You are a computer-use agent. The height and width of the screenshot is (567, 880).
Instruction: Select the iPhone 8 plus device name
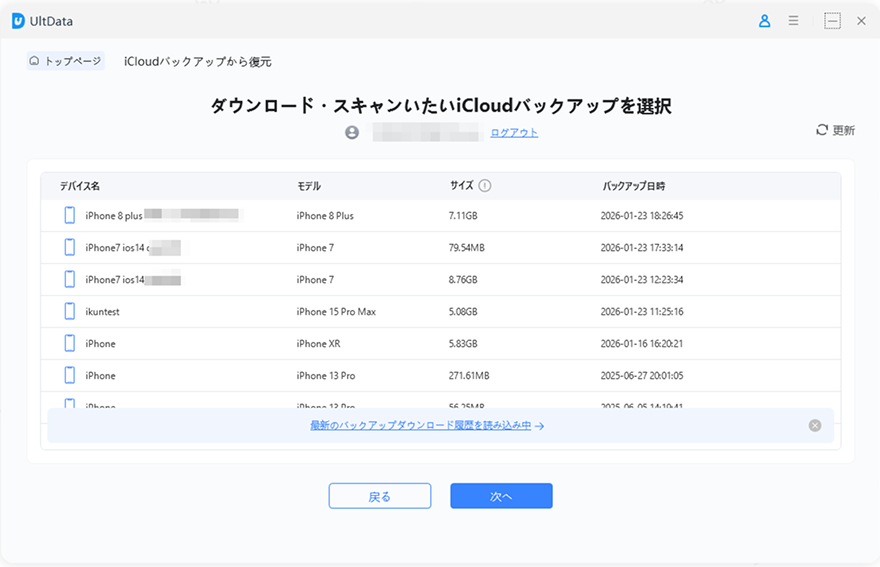[114, 216]
